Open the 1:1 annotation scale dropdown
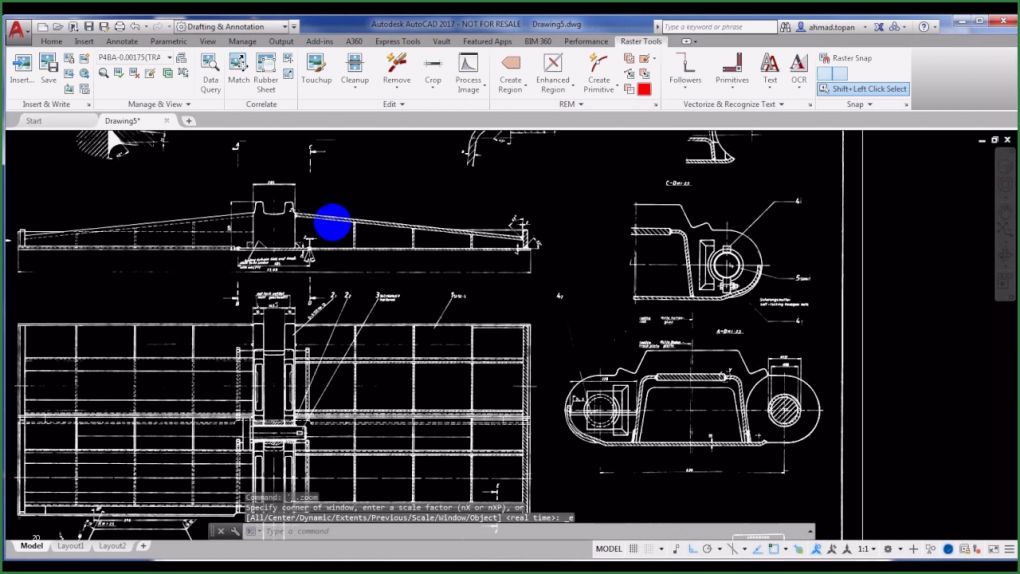 [866, 549]
